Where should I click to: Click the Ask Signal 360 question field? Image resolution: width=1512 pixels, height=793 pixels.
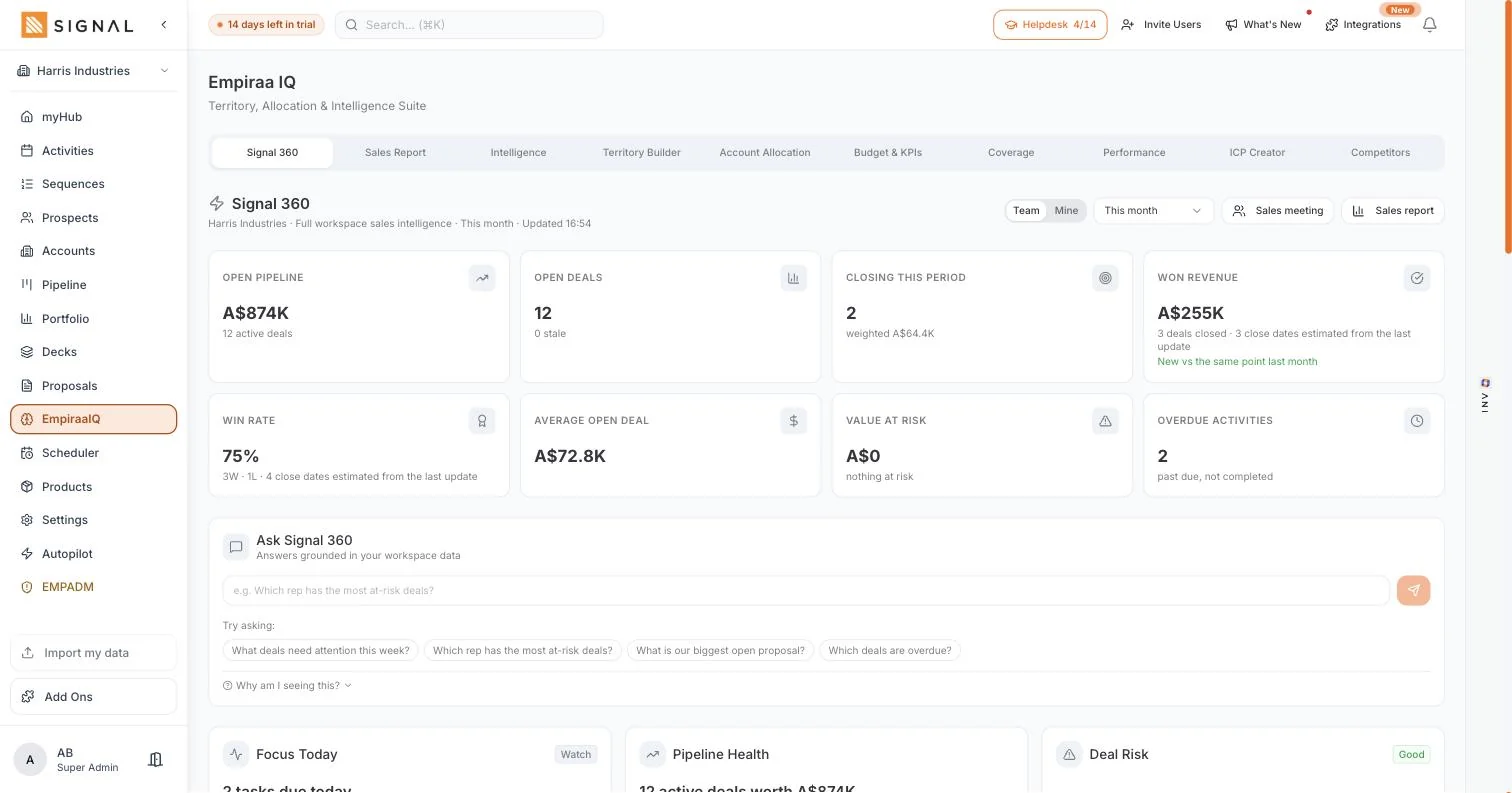coord(806,590)
